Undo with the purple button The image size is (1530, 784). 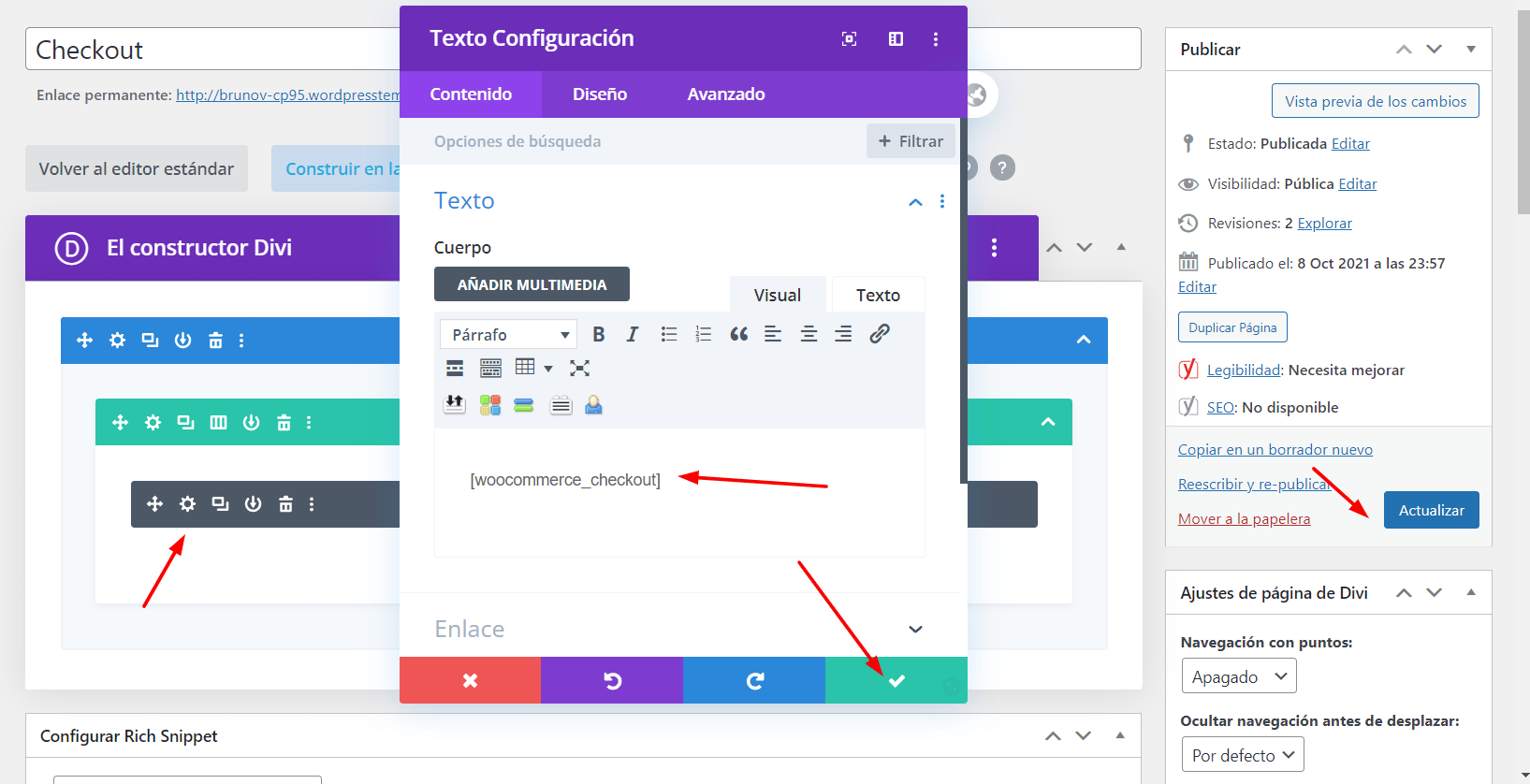click(612, 680)
